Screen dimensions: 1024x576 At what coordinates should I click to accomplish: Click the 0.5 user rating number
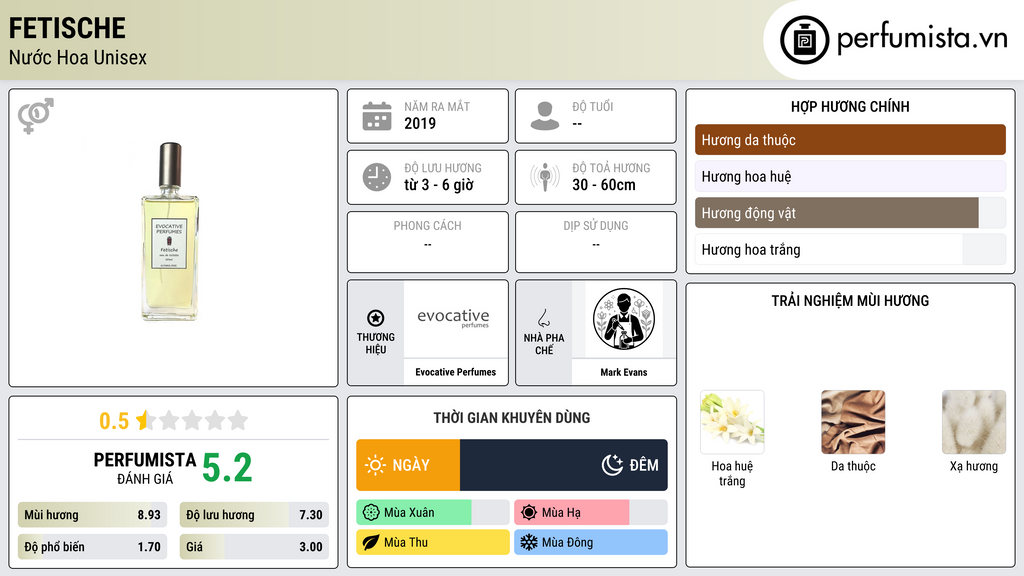coord(114,421)
